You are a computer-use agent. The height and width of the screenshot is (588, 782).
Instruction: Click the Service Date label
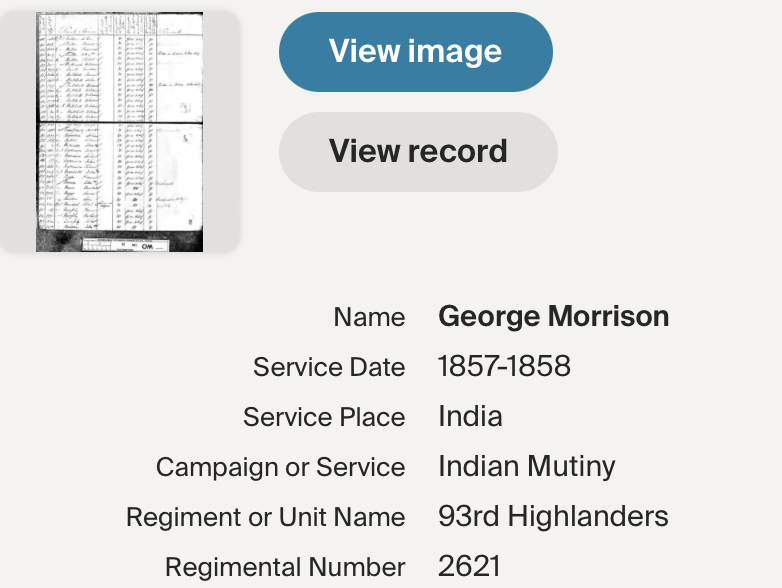(x=329, y=368)
